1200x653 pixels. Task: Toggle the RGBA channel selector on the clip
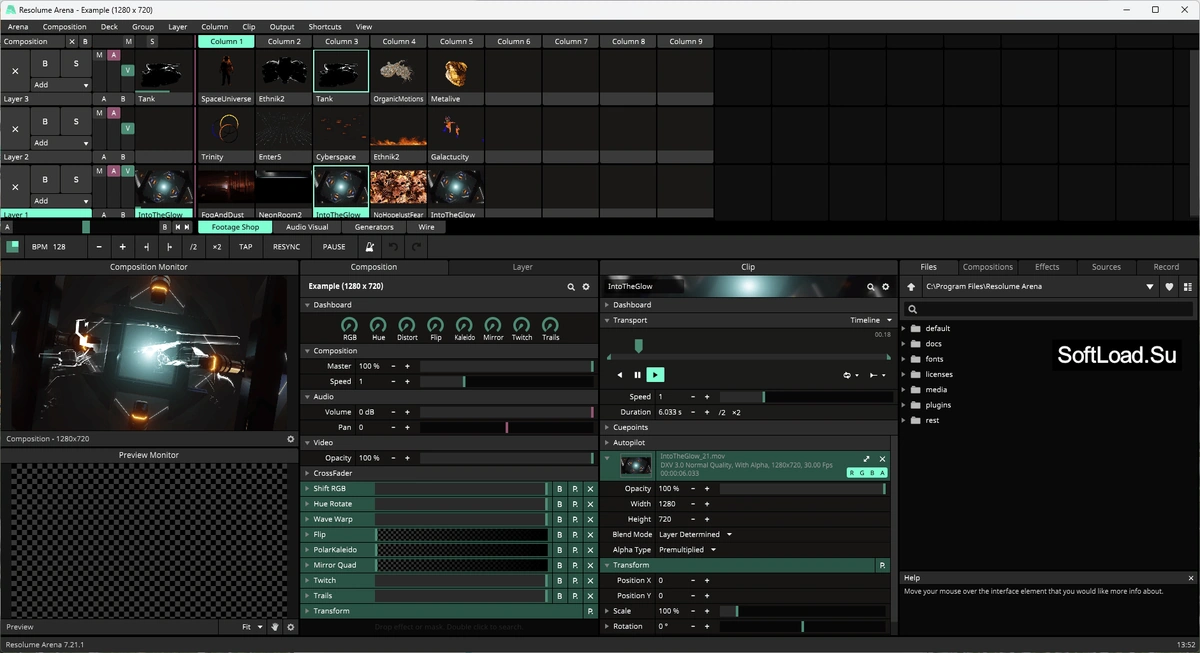pyautogui.click(x=867, y=473)
